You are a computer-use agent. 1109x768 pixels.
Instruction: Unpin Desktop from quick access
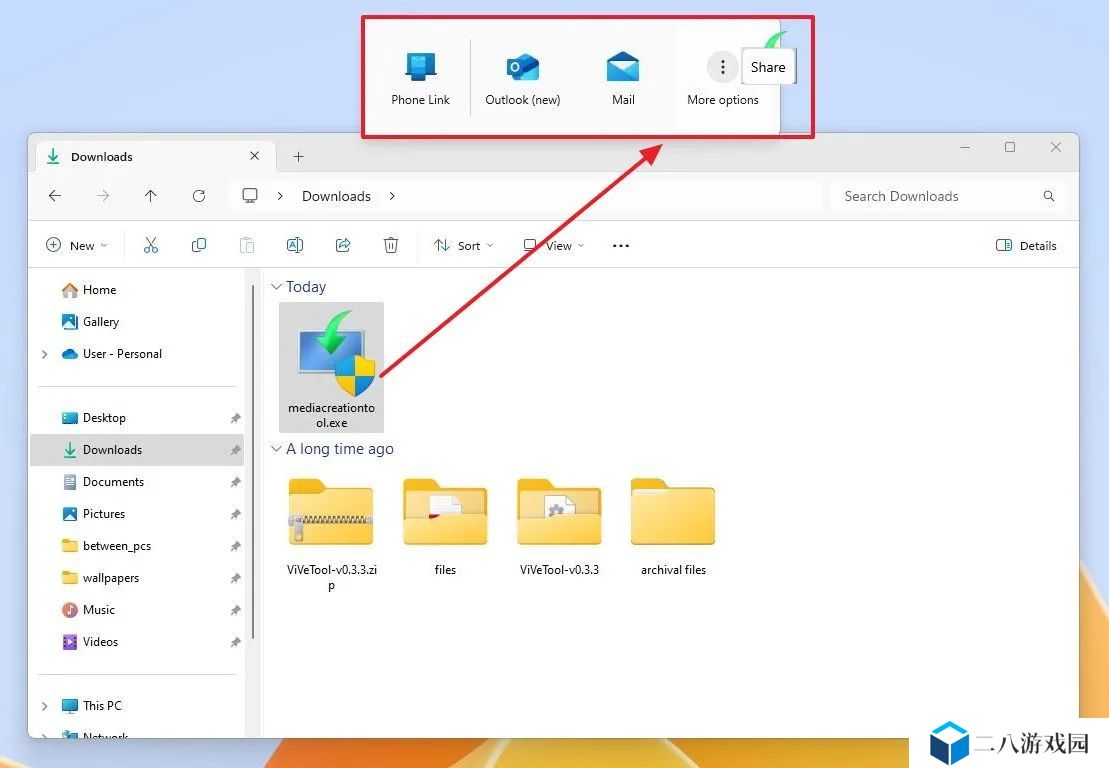tap(236, 418)
